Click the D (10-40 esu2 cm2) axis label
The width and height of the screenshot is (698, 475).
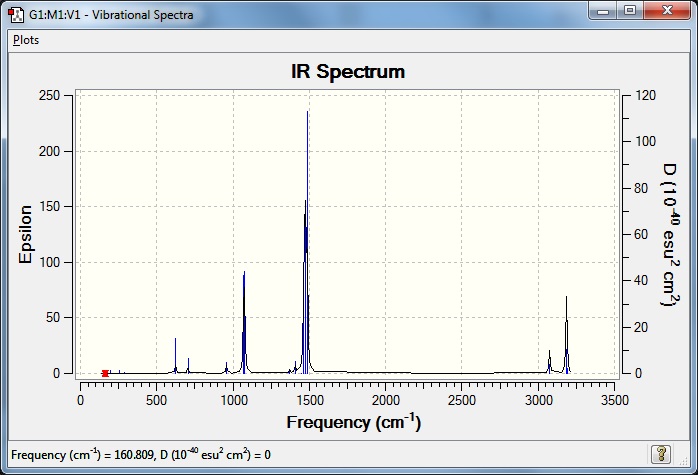670,235
